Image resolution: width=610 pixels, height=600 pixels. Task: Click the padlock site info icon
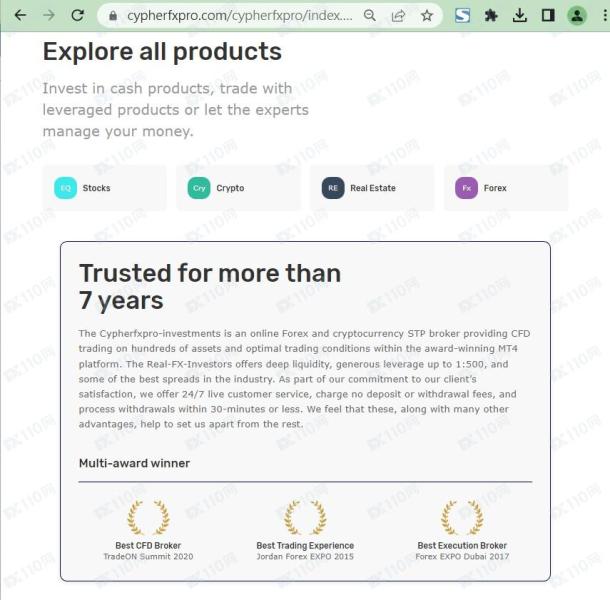[x=113, y=16]
